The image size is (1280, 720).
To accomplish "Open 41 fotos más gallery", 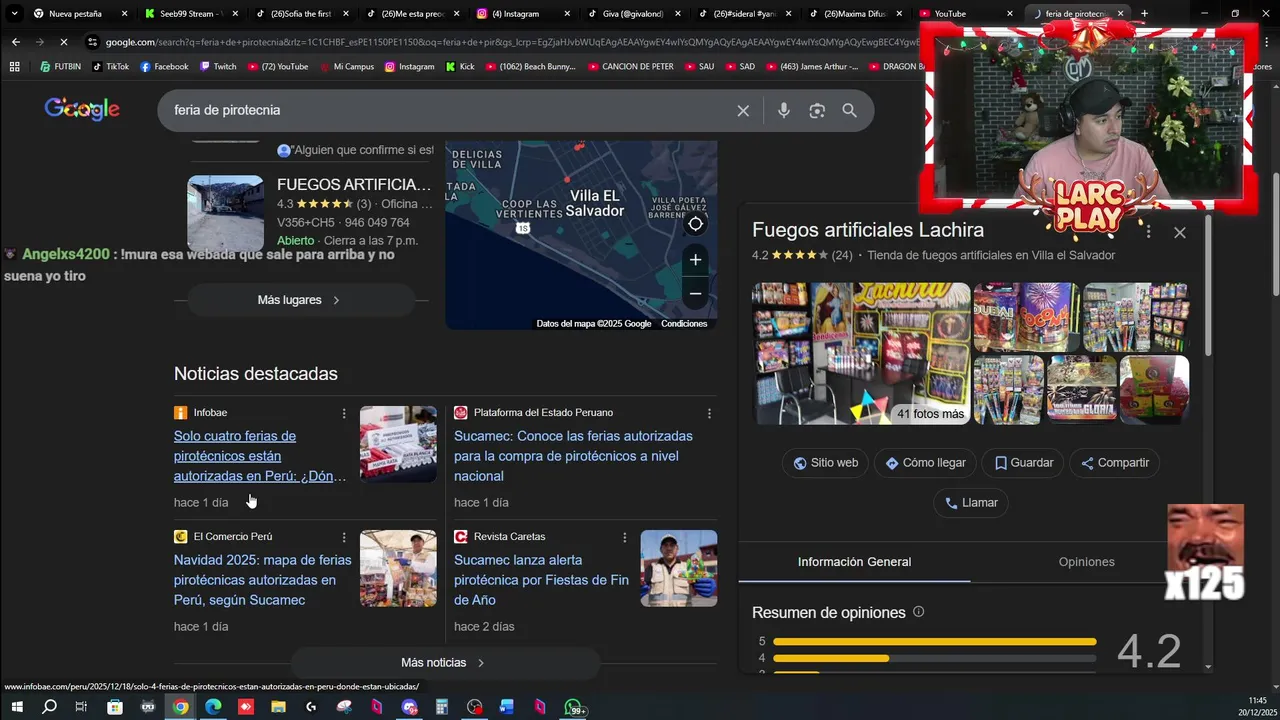I will (930, 414).
